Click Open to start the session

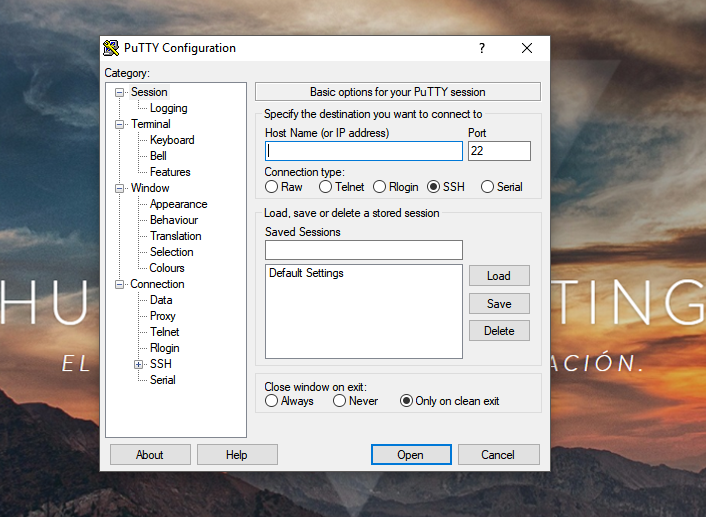[411, 455]
